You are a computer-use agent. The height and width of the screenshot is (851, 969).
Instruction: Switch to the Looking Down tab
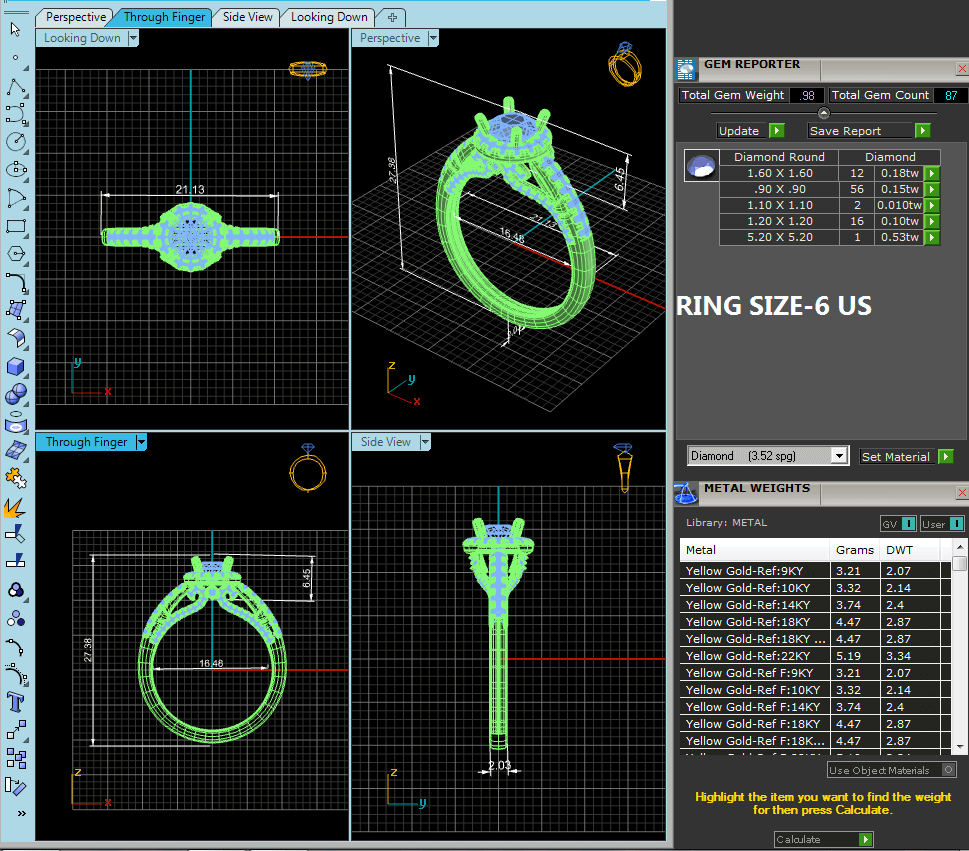click(328, 17)
